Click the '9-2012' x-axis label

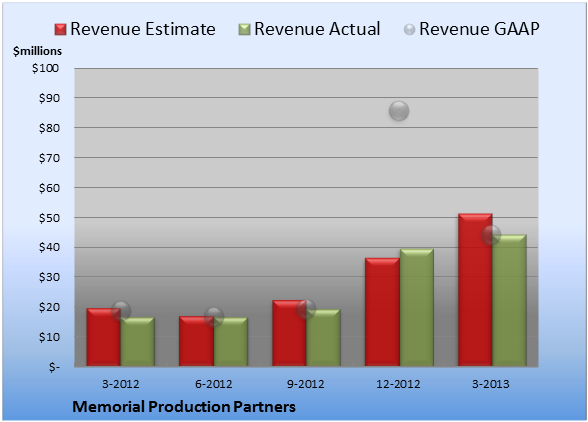pos(306,384)
